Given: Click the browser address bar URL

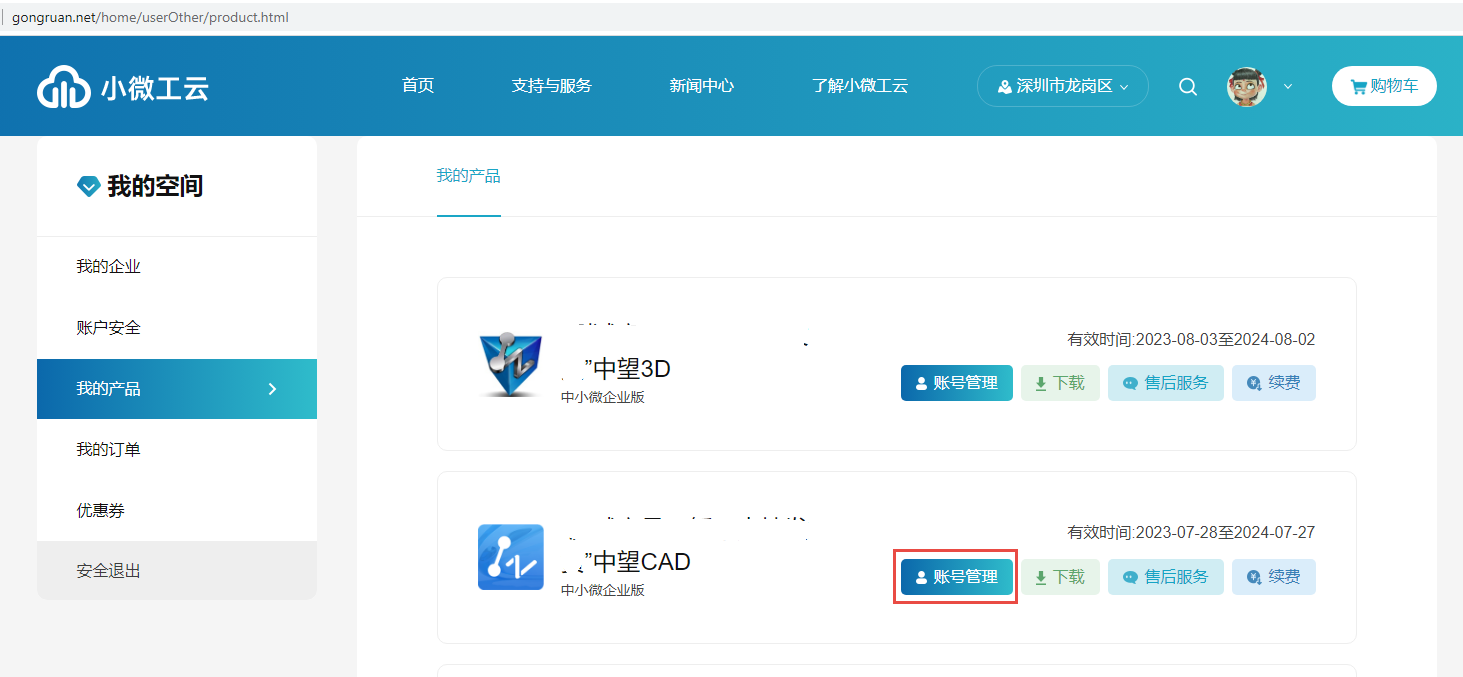Looking at the screenshot, I should point(150,17).
